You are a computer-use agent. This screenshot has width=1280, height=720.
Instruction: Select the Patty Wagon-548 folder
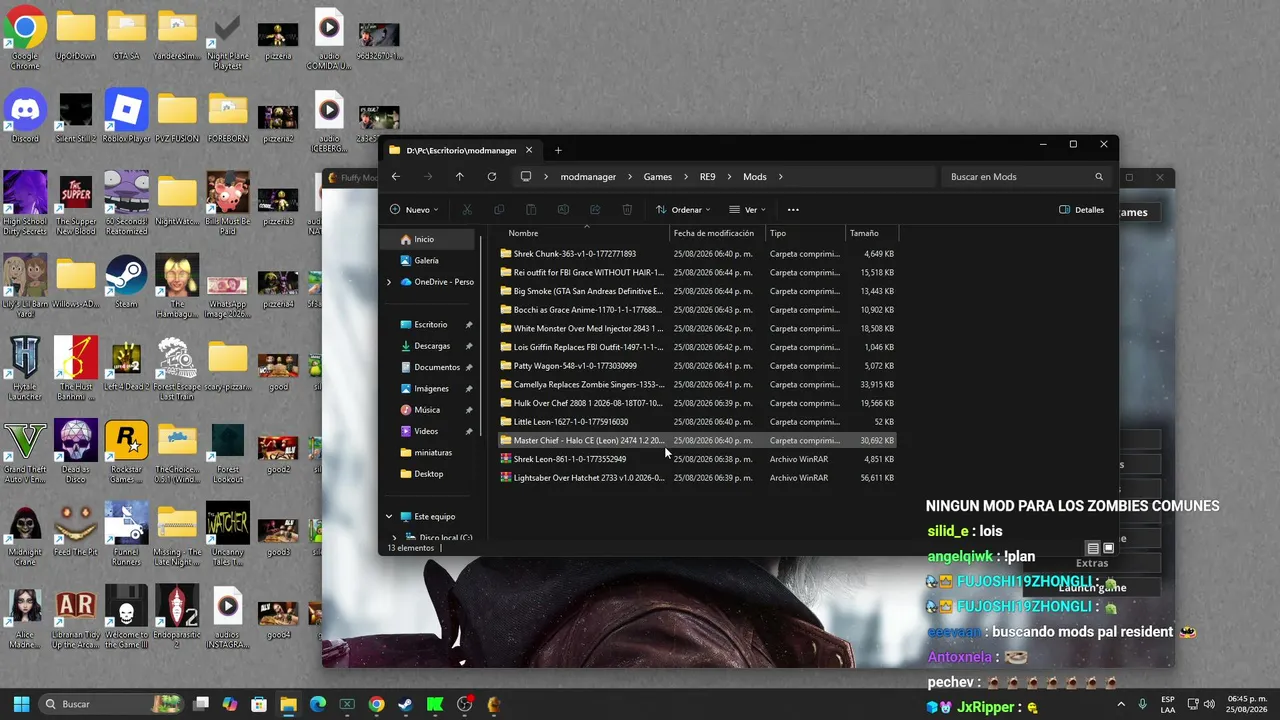[x=697, y=366]
